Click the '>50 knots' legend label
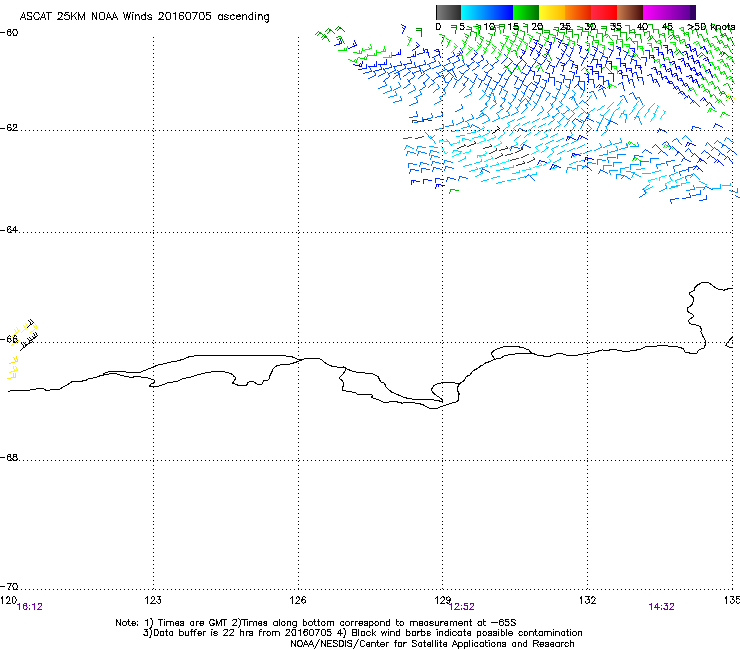The image size is (740, 650). click(711, 26)
